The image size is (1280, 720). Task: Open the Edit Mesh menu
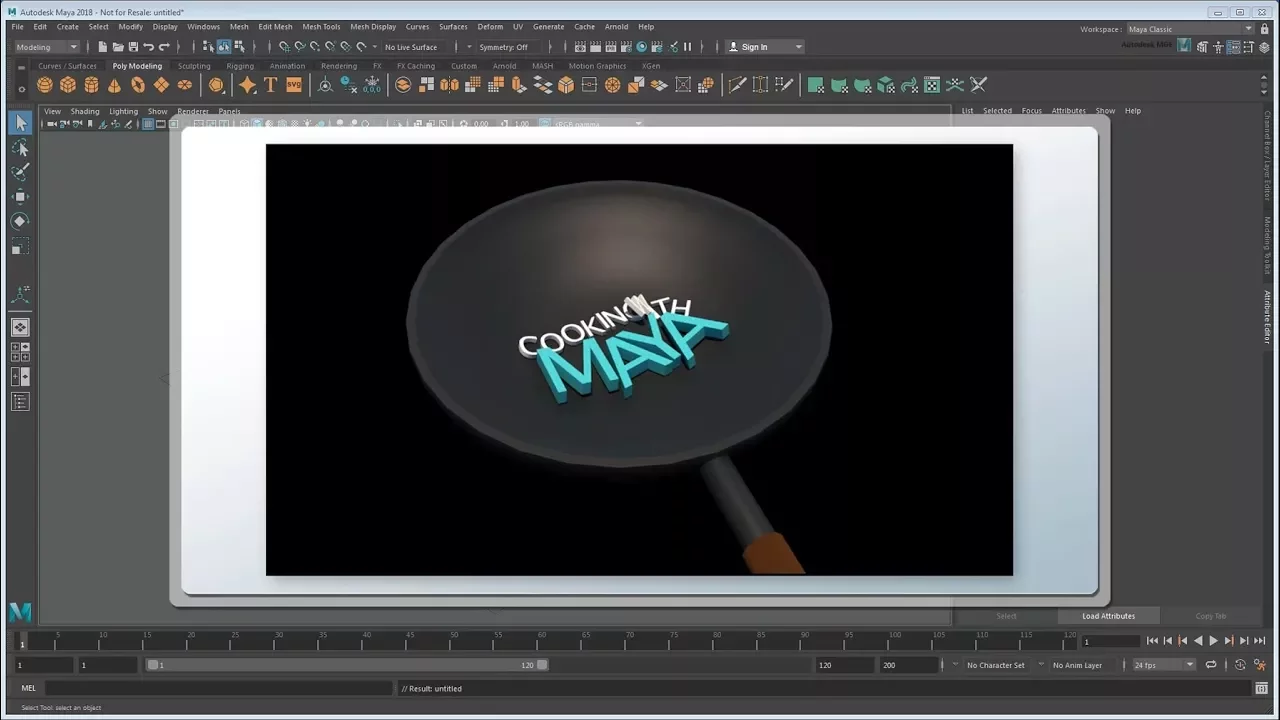275,27
